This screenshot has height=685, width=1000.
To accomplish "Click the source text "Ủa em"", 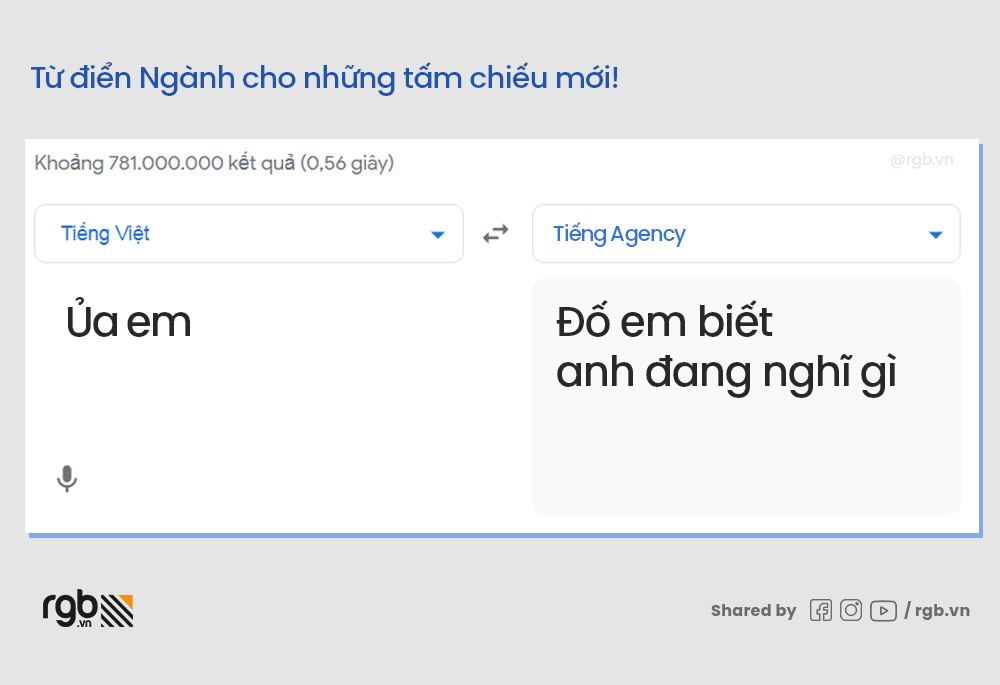I will click(128, 322).
